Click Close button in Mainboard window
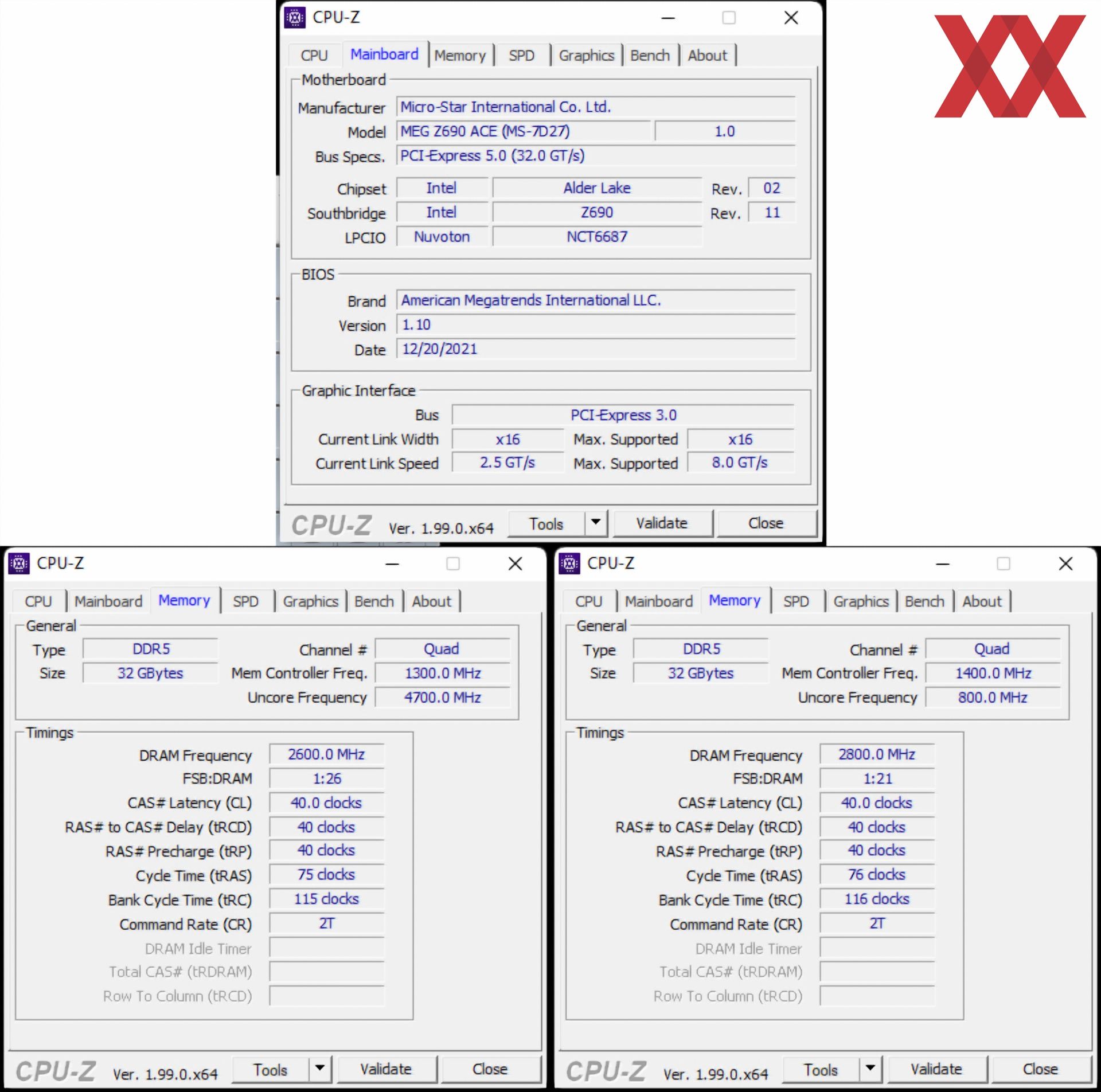The height and width of the screenshot is (1092, 1101). (766, 523)
